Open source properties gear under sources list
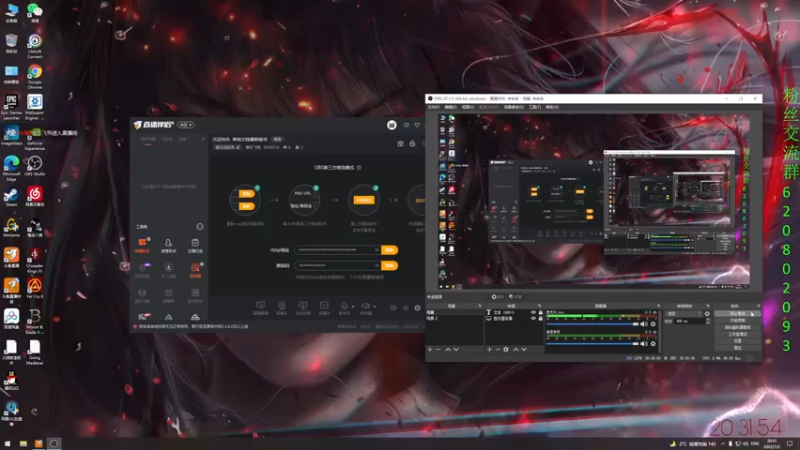The height and width of the screenshot is (450, 800). click(506, 349)
